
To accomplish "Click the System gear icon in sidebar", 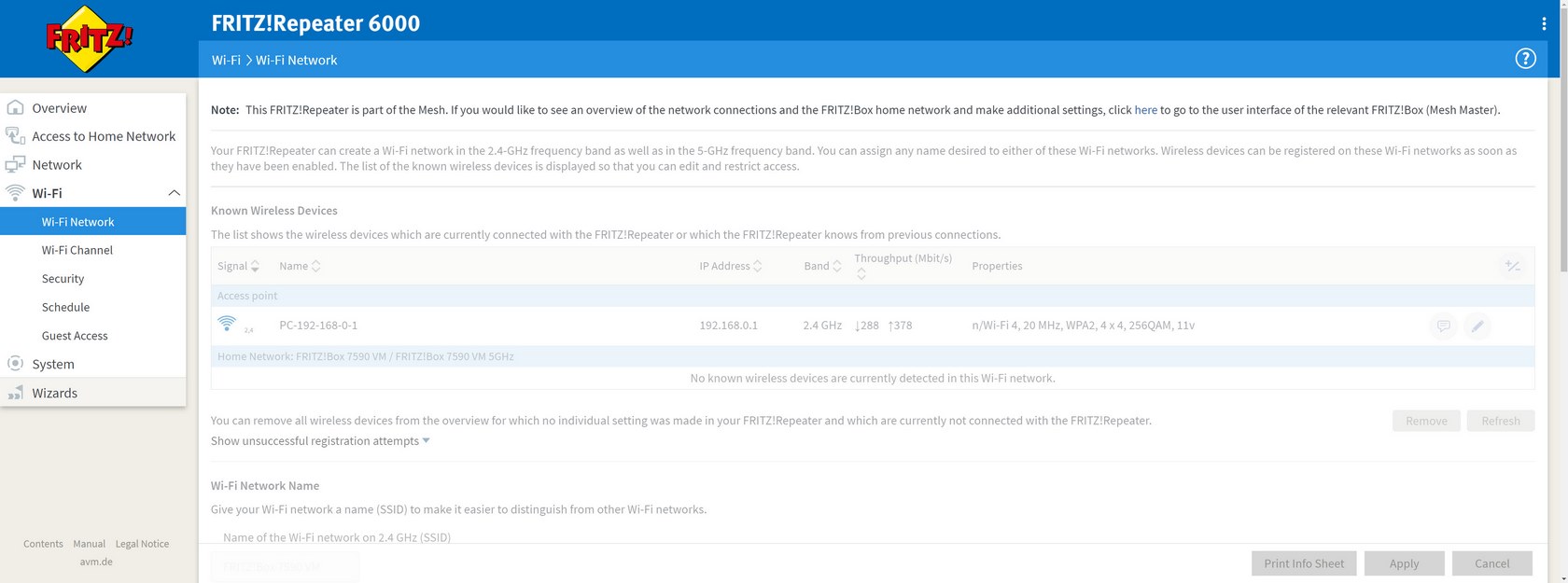I will [x=15, y=363].
